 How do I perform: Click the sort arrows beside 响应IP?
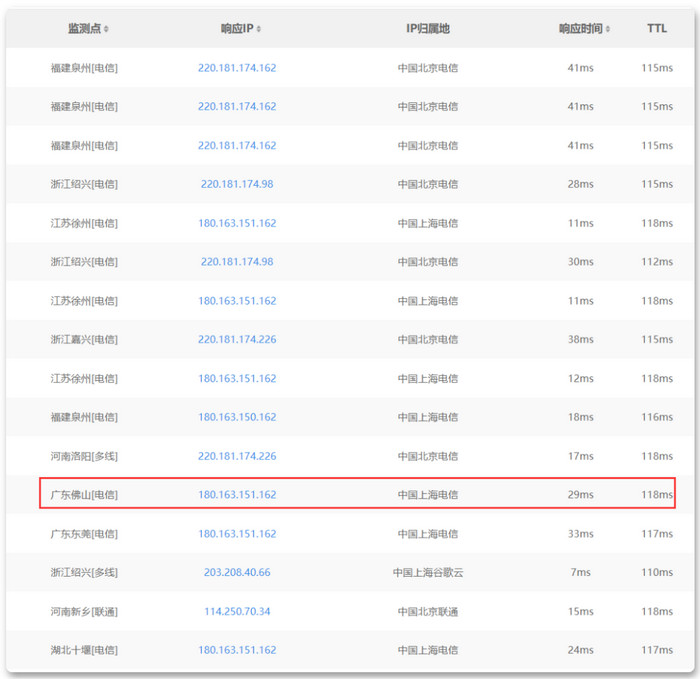point(259,29)
